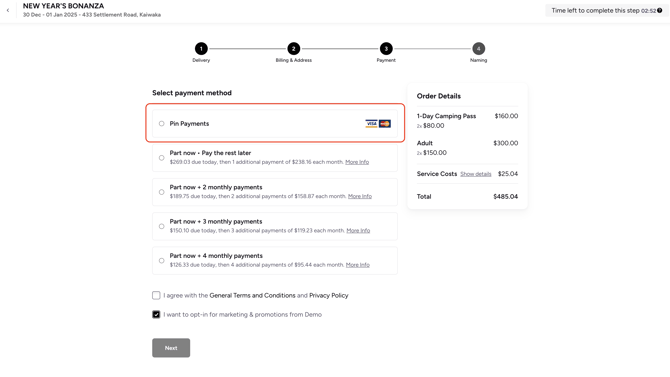Click the Service Costs $25.04 amount
670x377 pixels.
[508, 174]
